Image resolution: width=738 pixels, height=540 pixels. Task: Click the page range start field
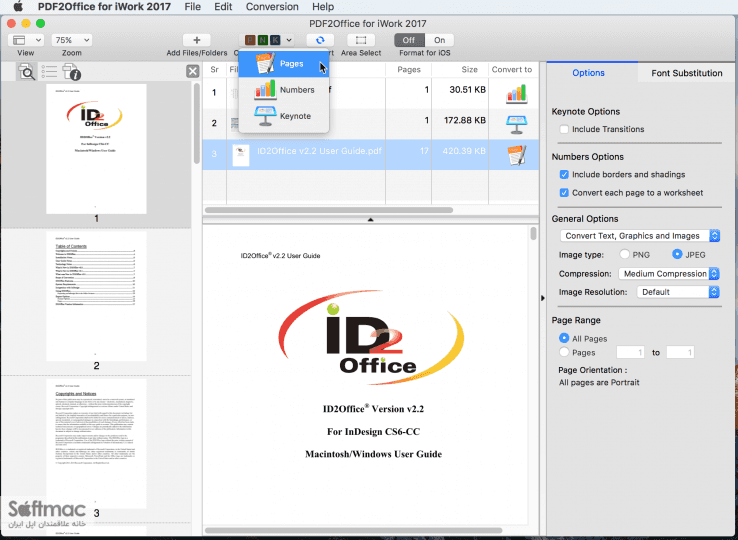click(630, 352)
